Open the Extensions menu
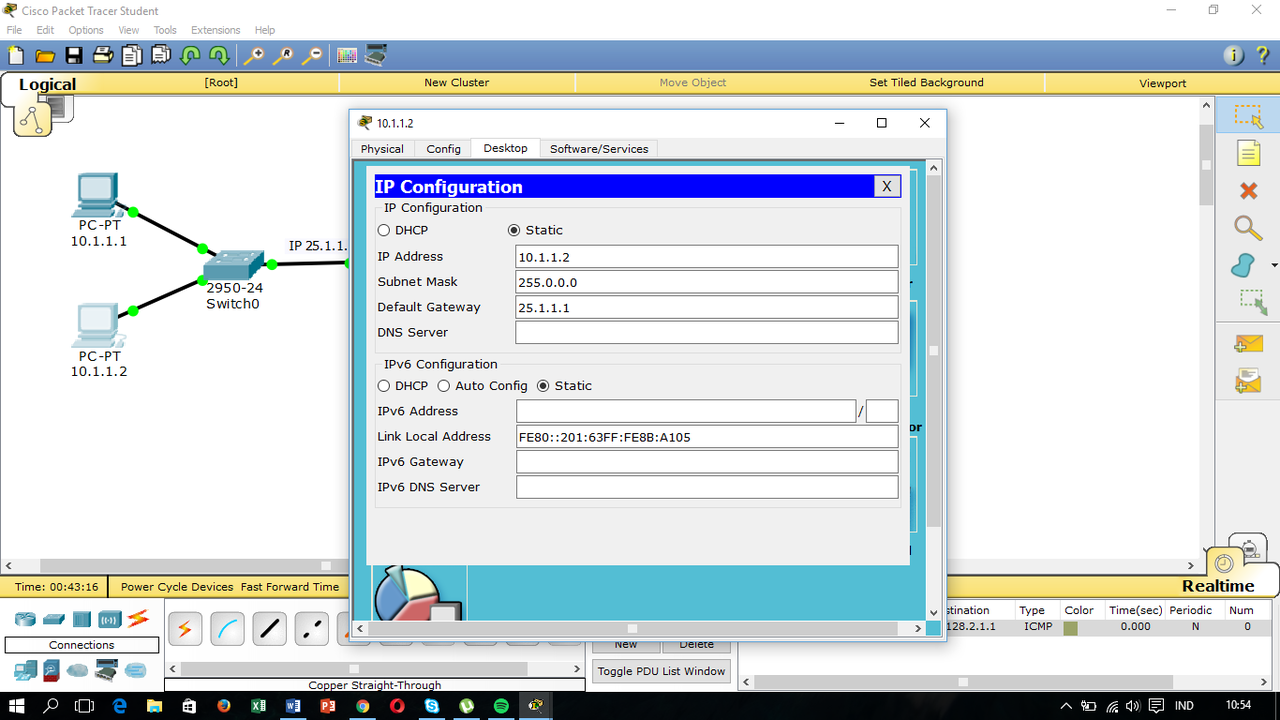Viewport: 1280px width, 720px height. (216, 30)
